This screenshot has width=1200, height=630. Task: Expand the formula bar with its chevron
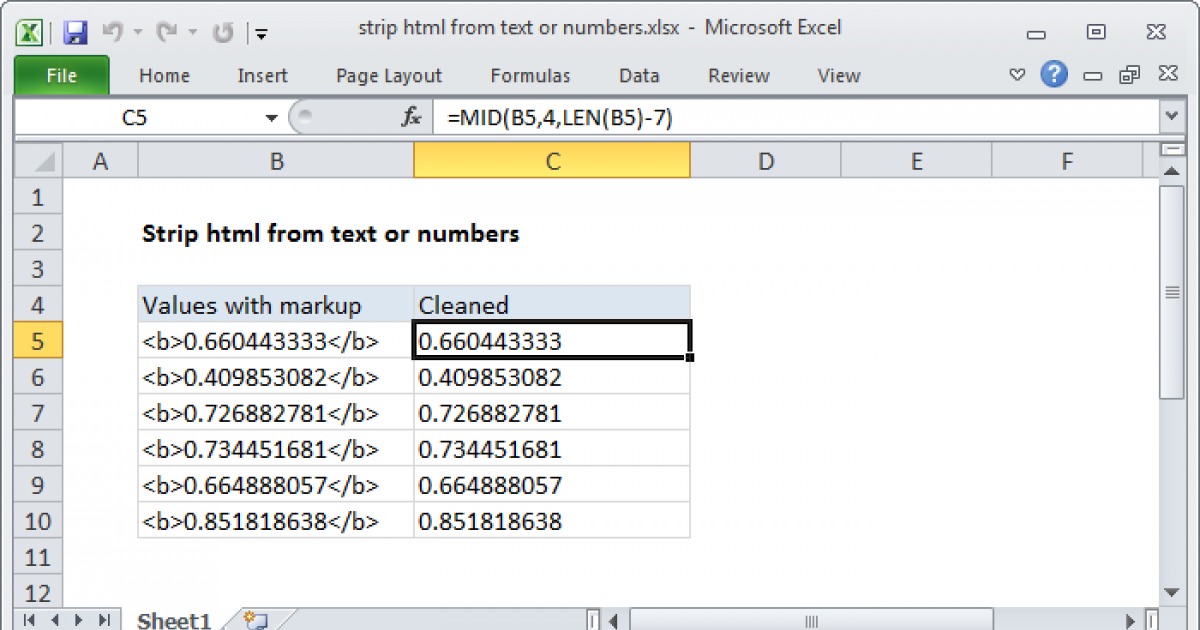pyautogui.click(x=1171, y=116)
